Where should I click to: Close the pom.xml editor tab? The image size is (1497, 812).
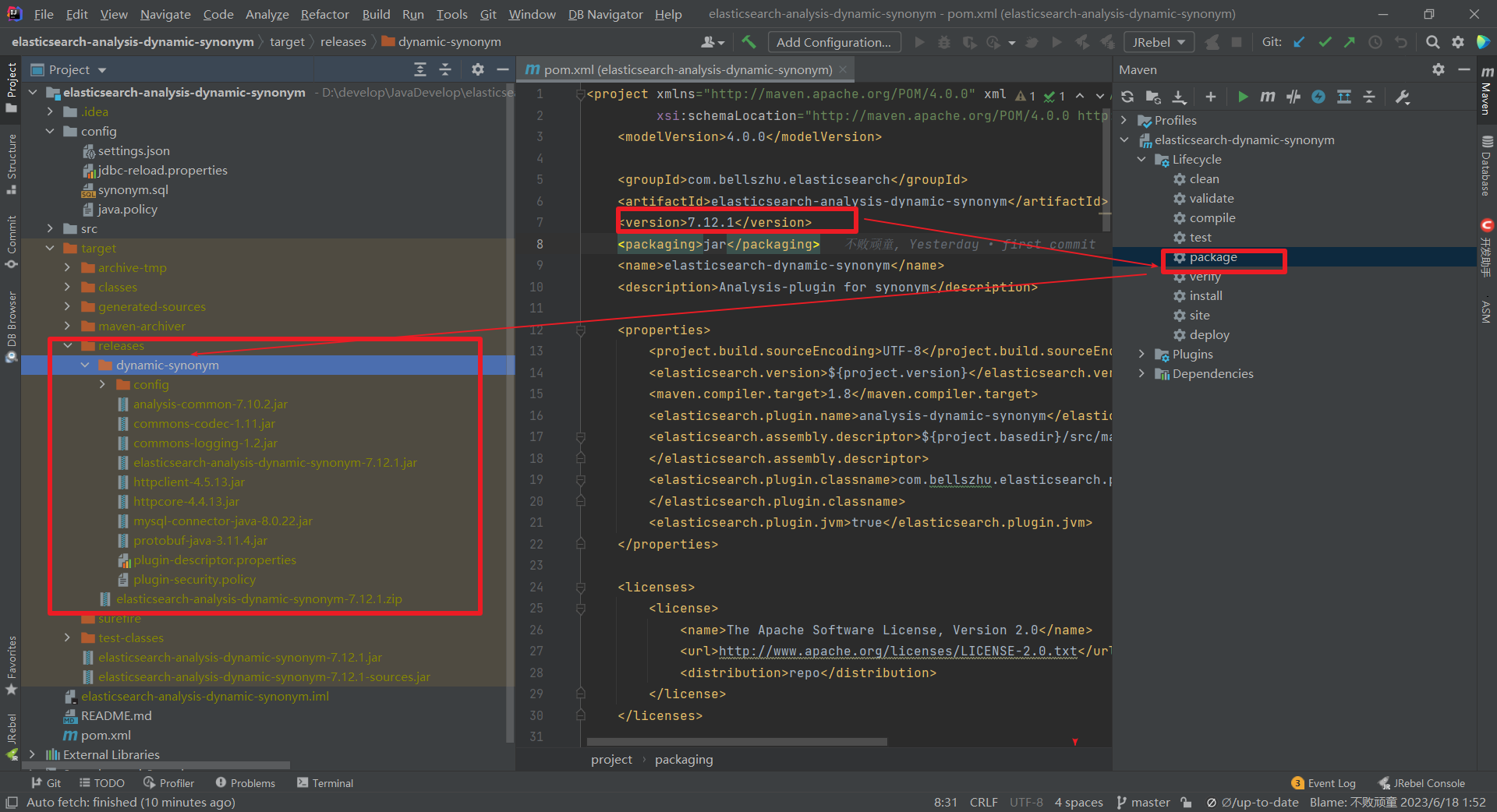tap(842, 69)
